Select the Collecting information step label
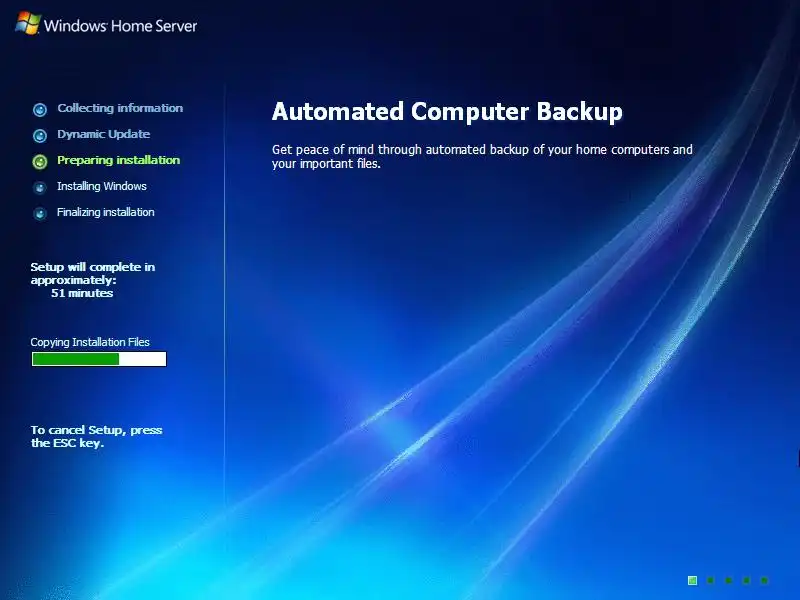800x600 pixels. 120,108
